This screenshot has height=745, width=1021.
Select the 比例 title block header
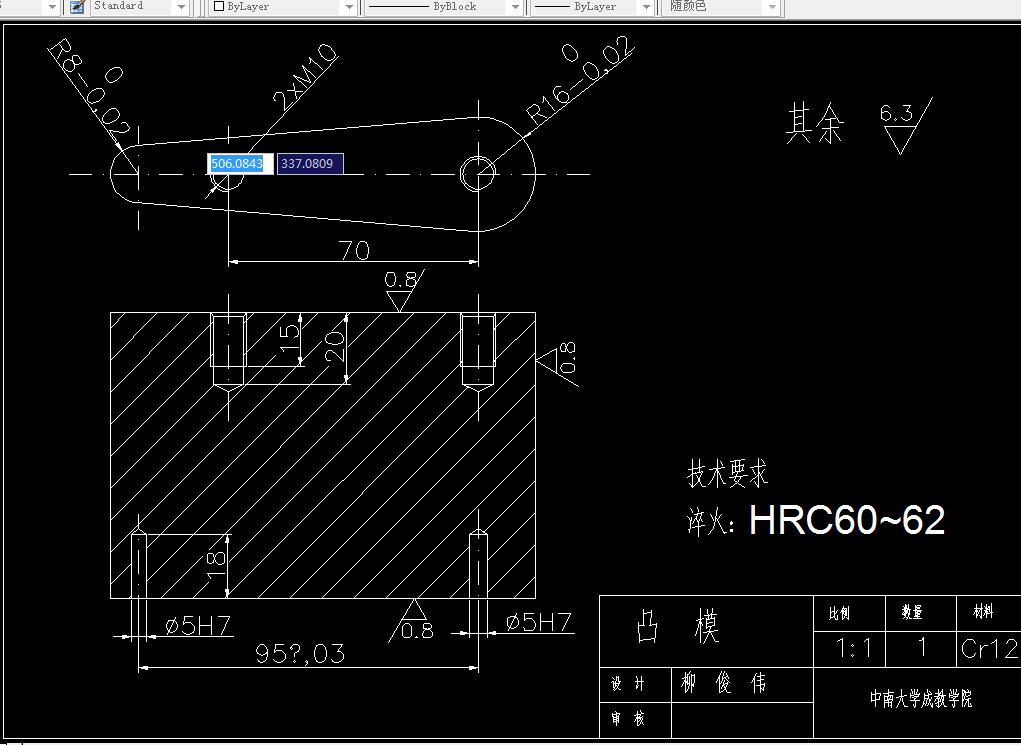pos(839,613)
